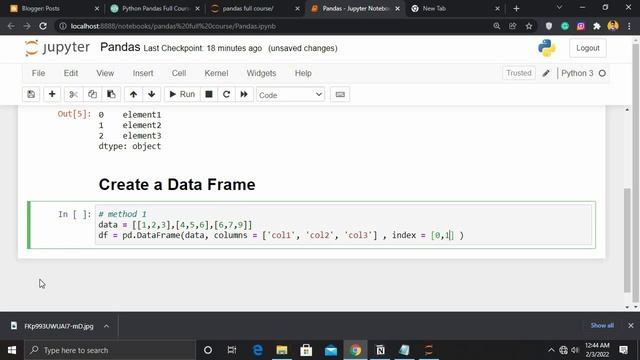Screen dimensions: 640x360
Task: Click the pencil edit mode icon
Action: 546,73
